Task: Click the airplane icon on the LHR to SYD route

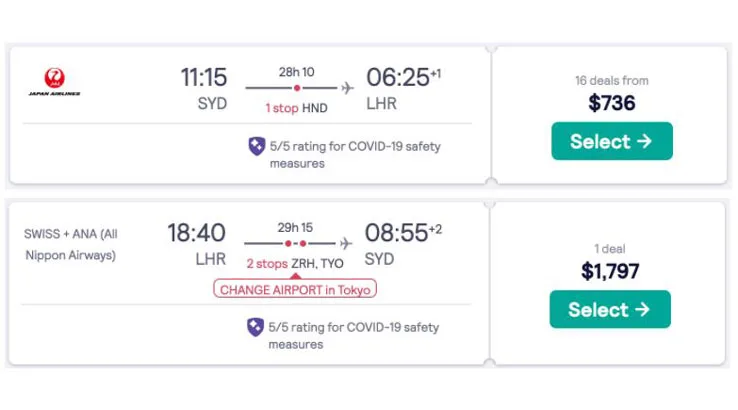Action: (x=346, y=243)
